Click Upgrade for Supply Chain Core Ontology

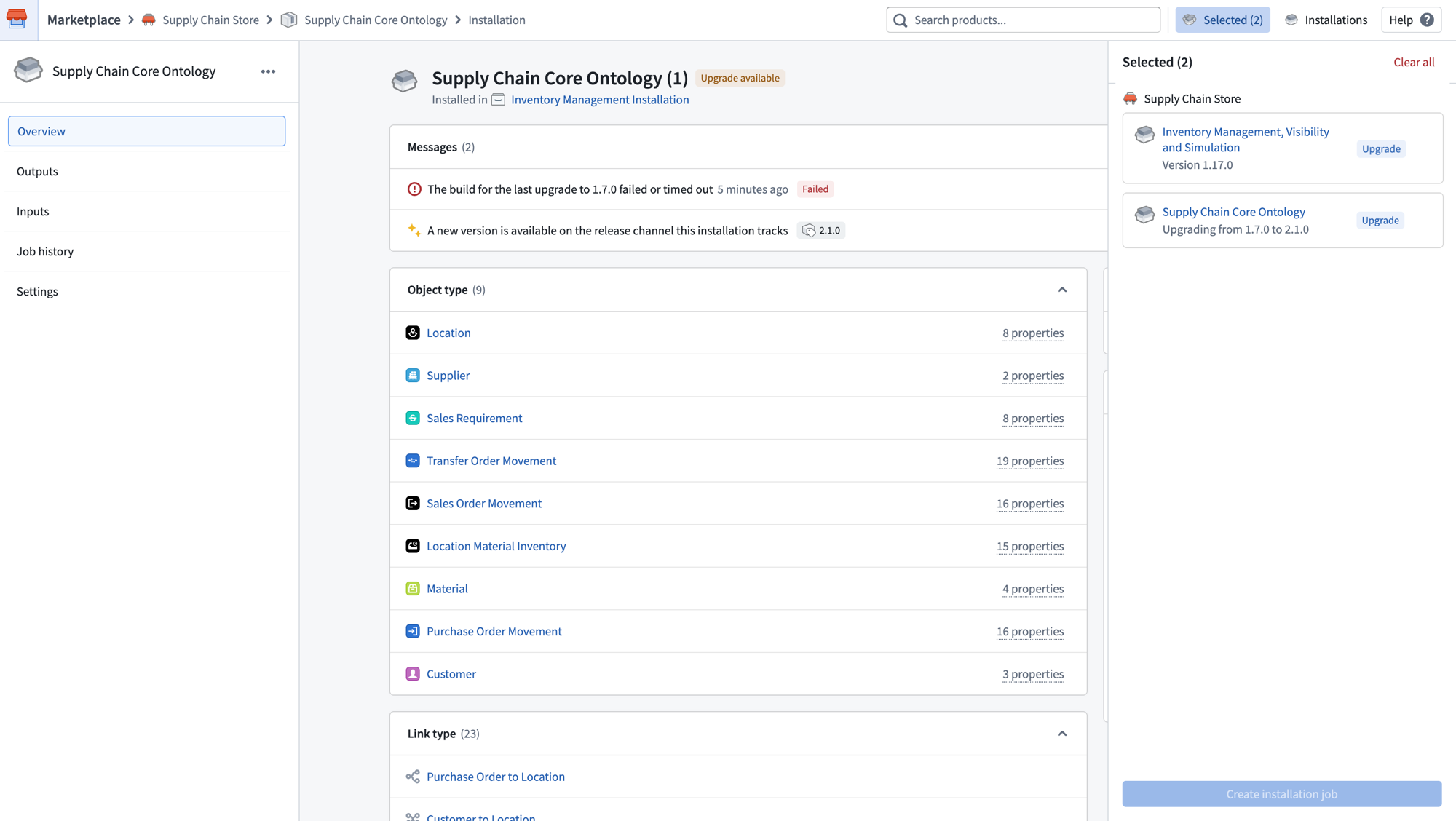(1380, 221)
